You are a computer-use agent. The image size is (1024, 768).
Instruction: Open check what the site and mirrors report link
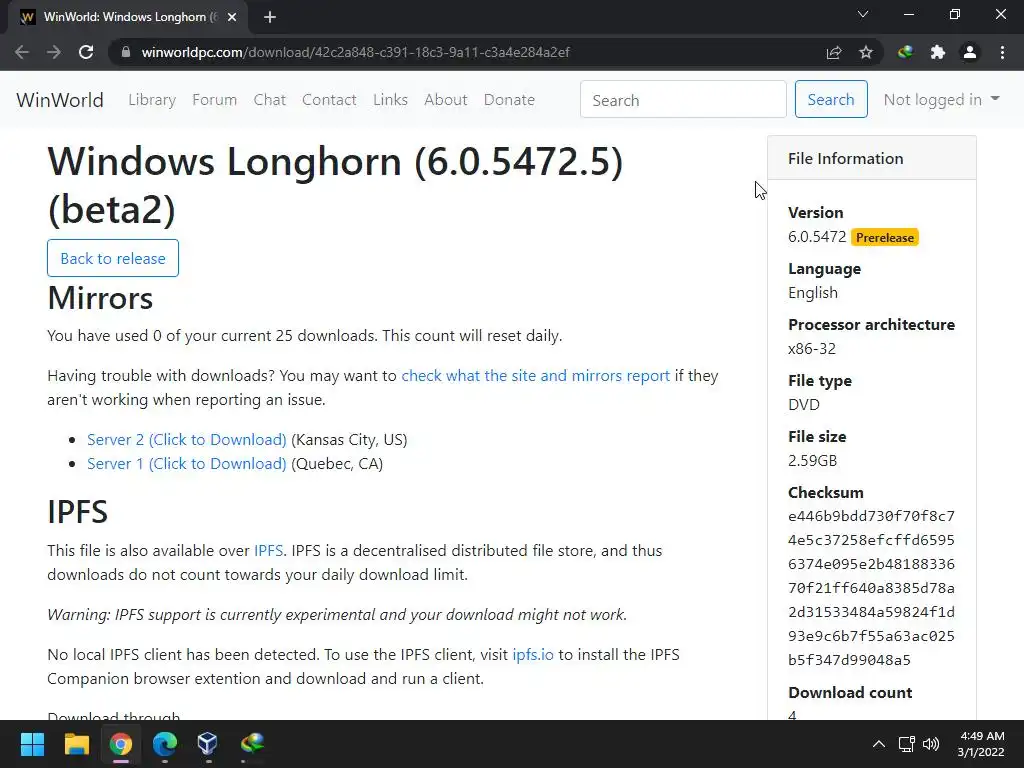536,376
